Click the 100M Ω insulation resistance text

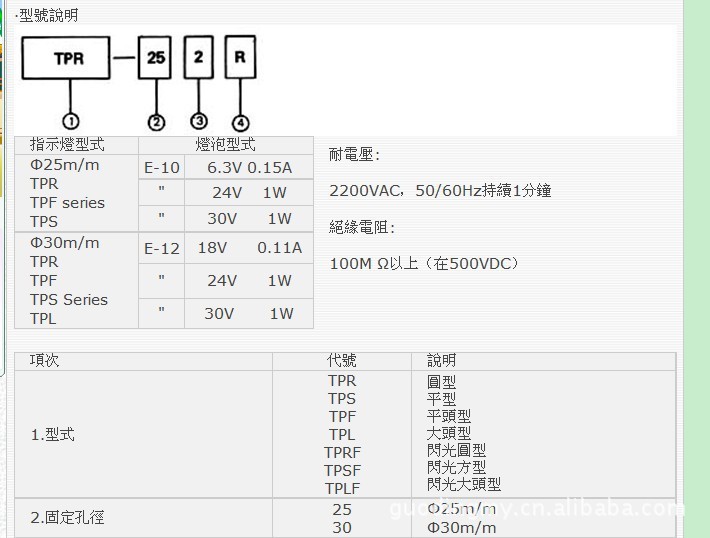(x=425, y=264)
